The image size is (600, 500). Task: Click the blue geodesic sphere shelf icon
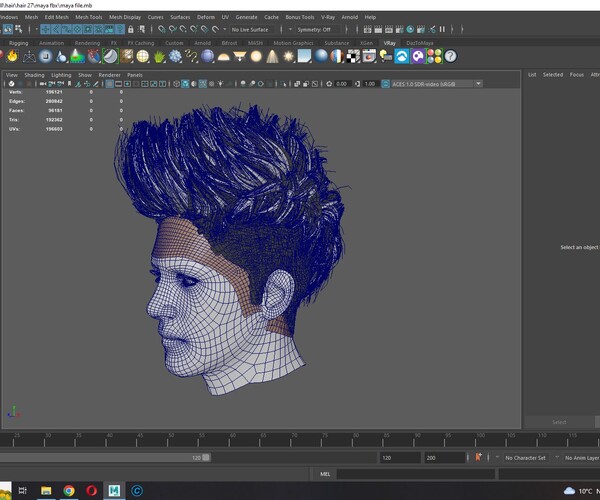click(x=207, y=56)
